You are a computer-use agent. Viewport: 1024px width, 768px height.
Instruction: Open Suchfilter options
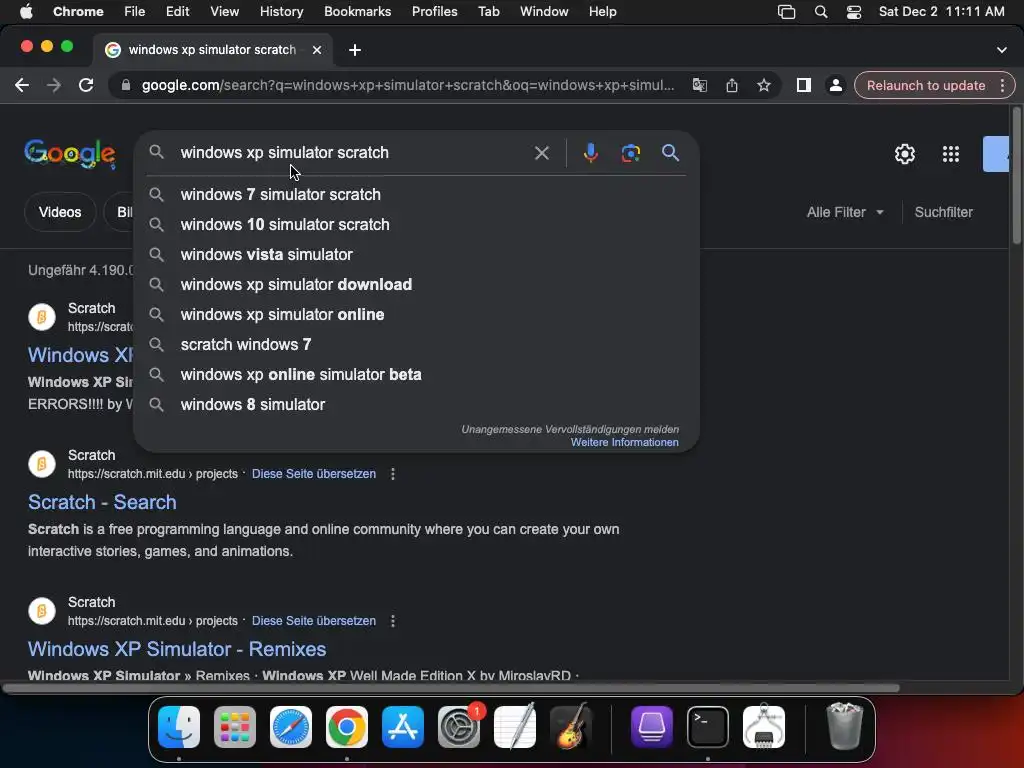pos(944,212)
